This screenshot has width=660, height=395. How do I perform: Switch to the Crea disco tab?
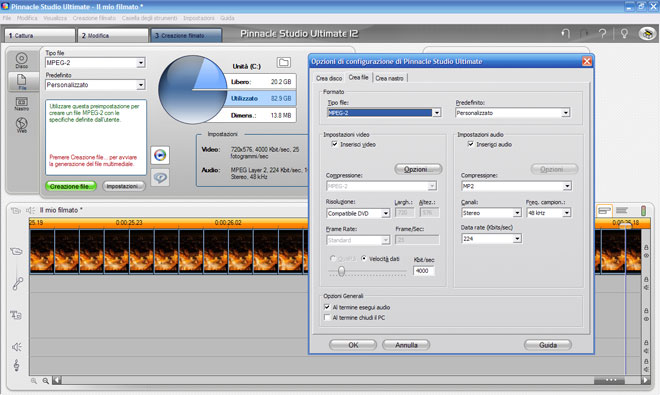[329, 78]
